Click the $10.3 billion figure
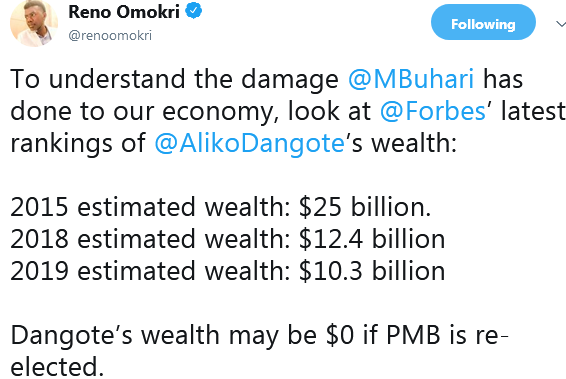The image size is (566, 379). click(x=372, y=271)
